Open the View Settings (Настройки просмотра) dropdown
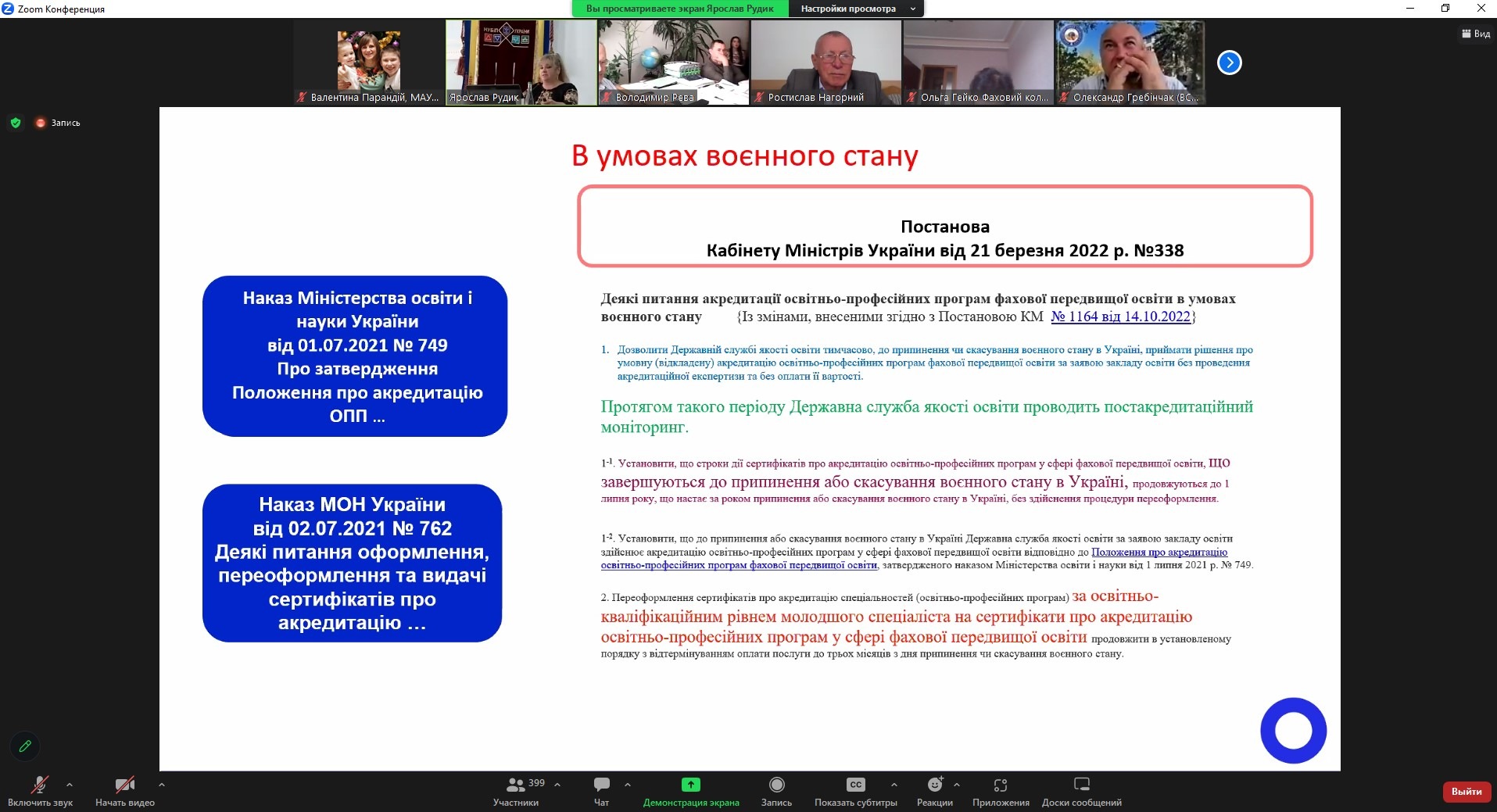The height and width of the screenshot is (812, 1497). pos(857,9)
